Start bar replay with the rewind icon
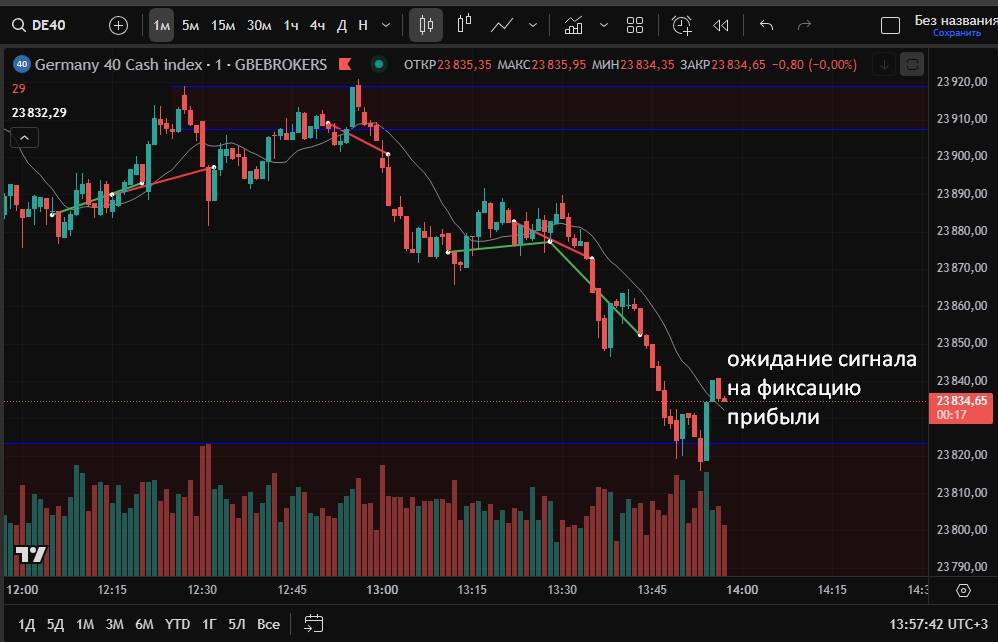This screenshot has height=642, width=998. [x=720, y=25]
